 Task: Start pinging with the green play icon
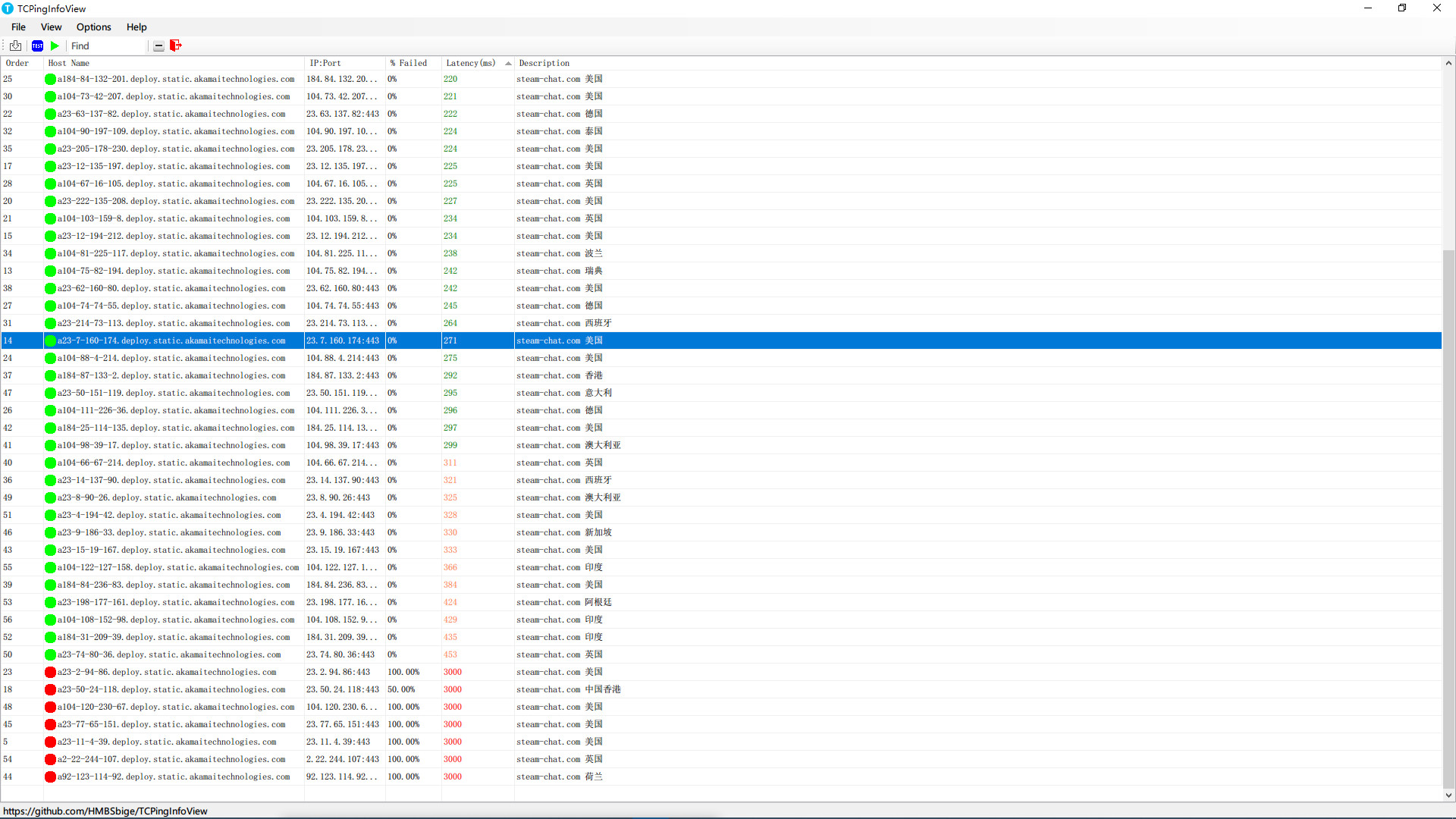pos(55,45)
